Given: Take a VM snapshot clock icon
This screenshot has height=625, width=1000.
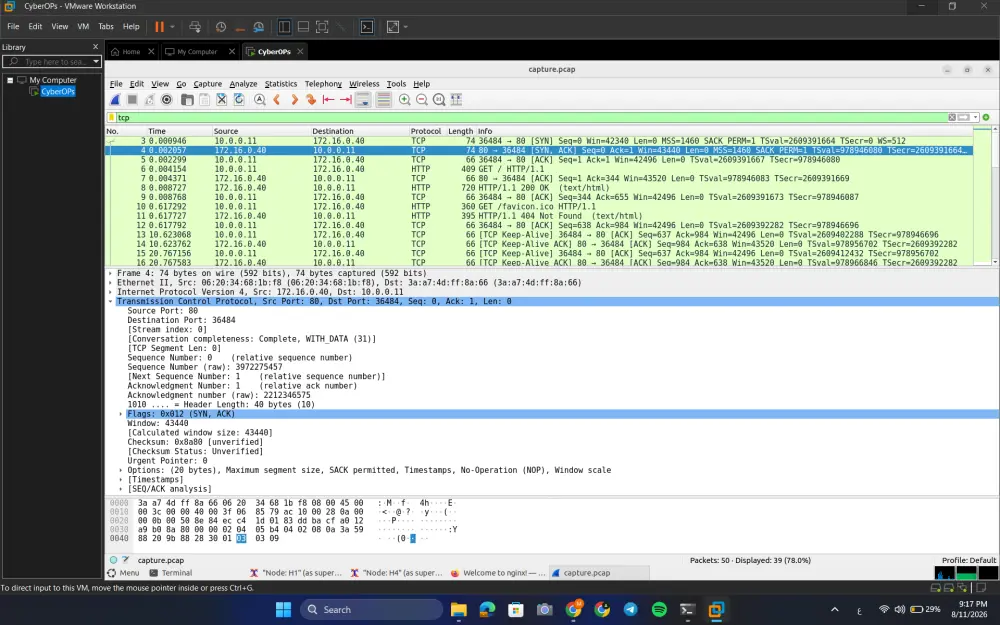Looking at the screenshot, I should pyautogui.click(x=221, y=27).
